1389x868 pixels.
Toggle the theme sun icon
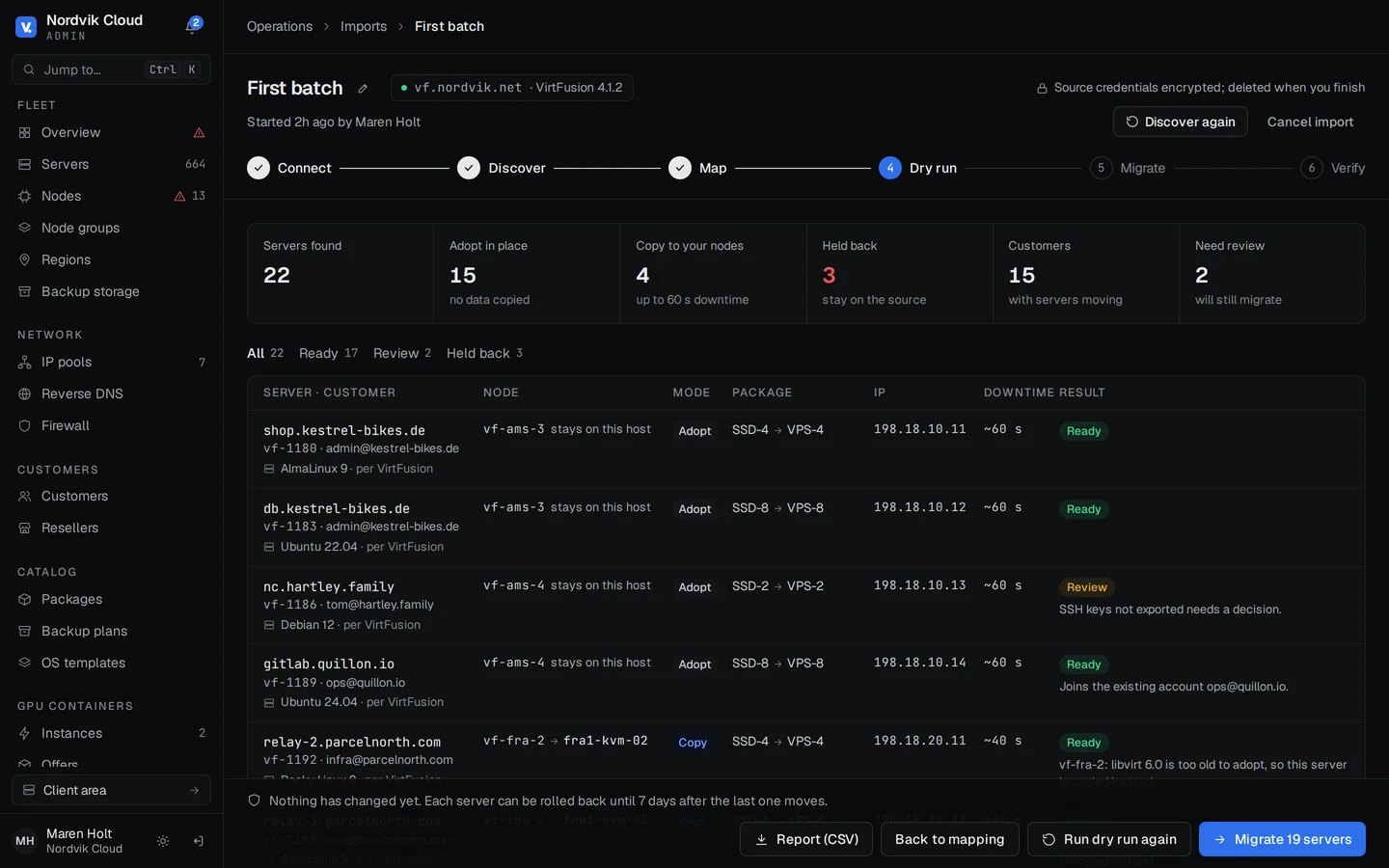click(x=163, y=841)
